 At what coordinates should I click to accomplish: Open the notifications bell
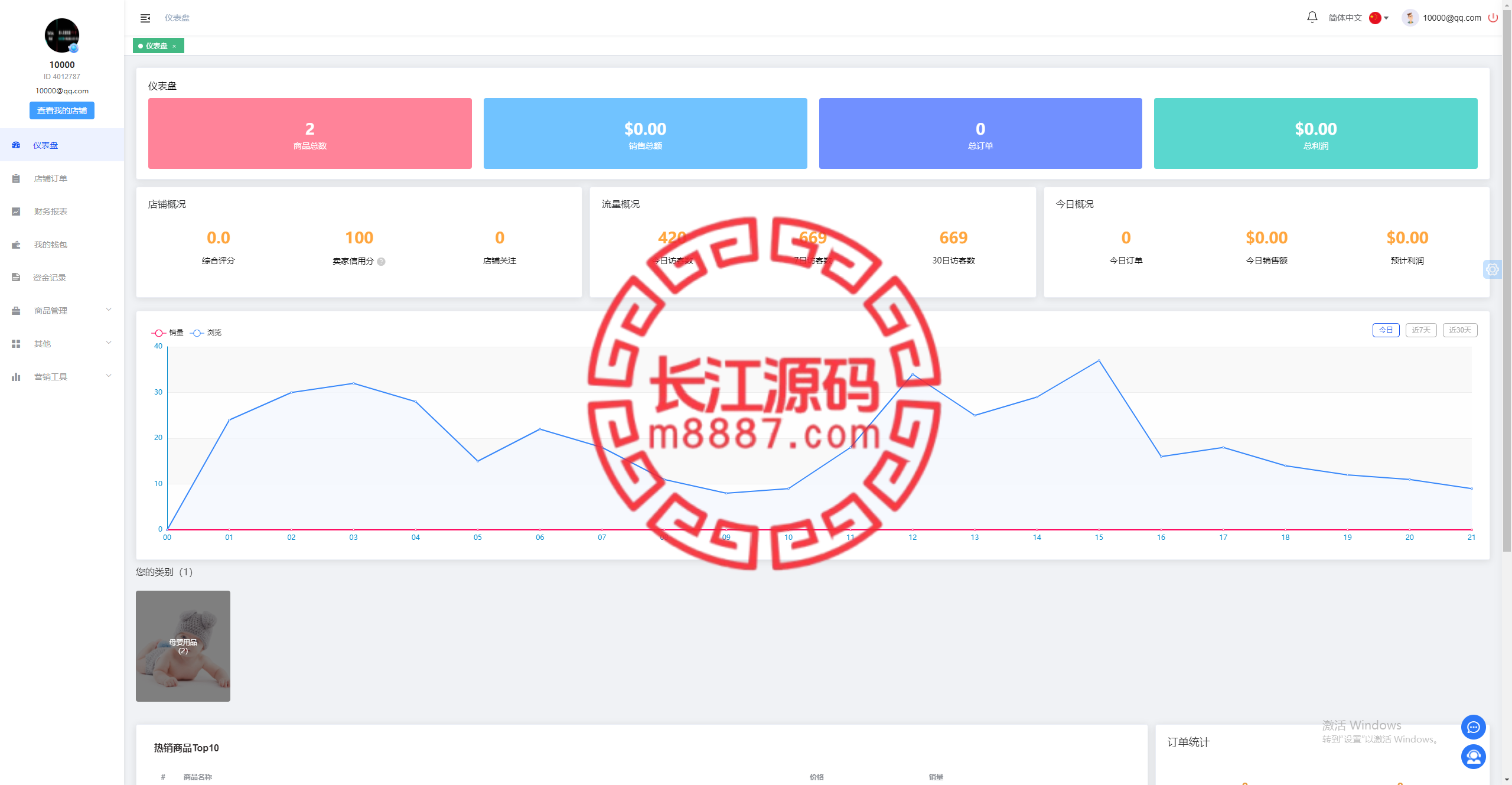pyautogui.click(x=1312, y=17)
